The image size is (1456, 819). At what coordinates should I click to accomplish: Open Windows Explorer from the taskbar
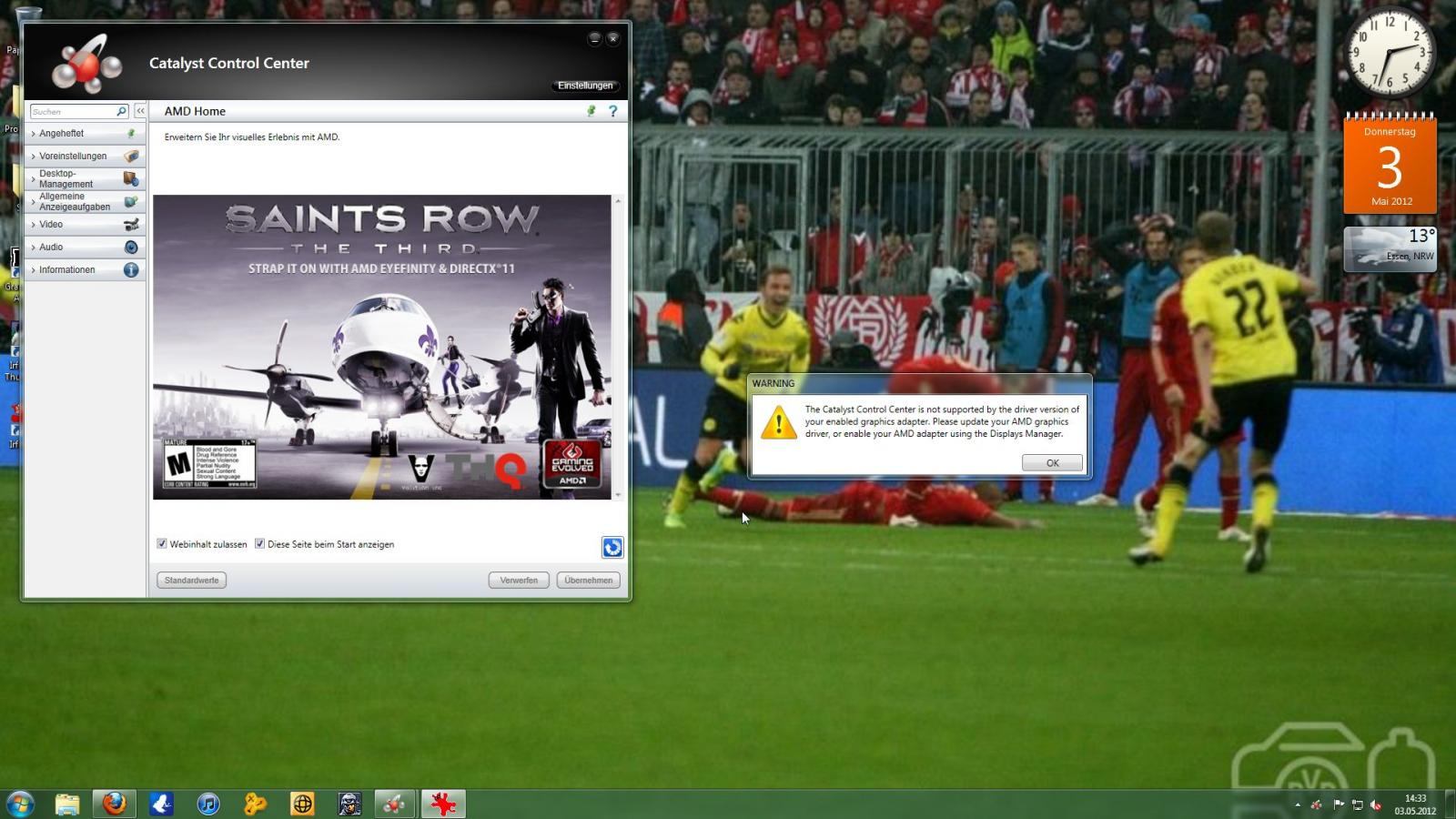[x=67, y=804]
